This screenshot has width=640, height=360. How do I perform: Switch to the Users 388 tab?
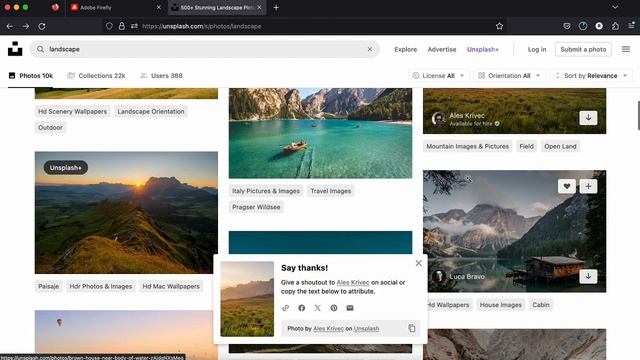click(161, 76)
